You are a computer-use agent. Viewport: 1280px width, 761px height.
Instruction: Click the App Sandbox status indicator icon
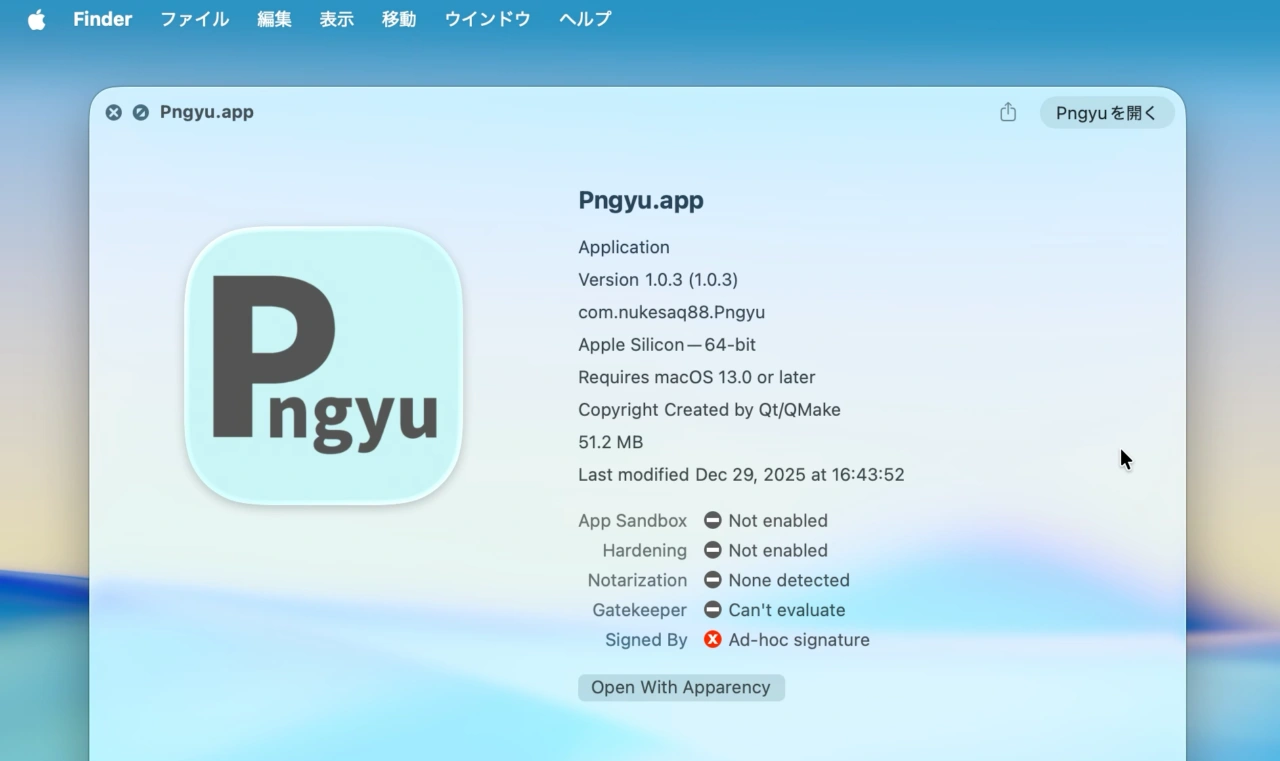[712, 520]
